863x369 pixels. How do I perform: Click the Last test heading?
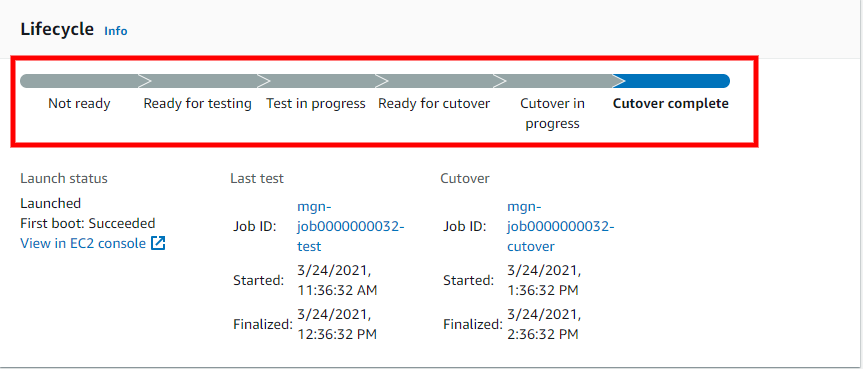[x=257, y=178]
